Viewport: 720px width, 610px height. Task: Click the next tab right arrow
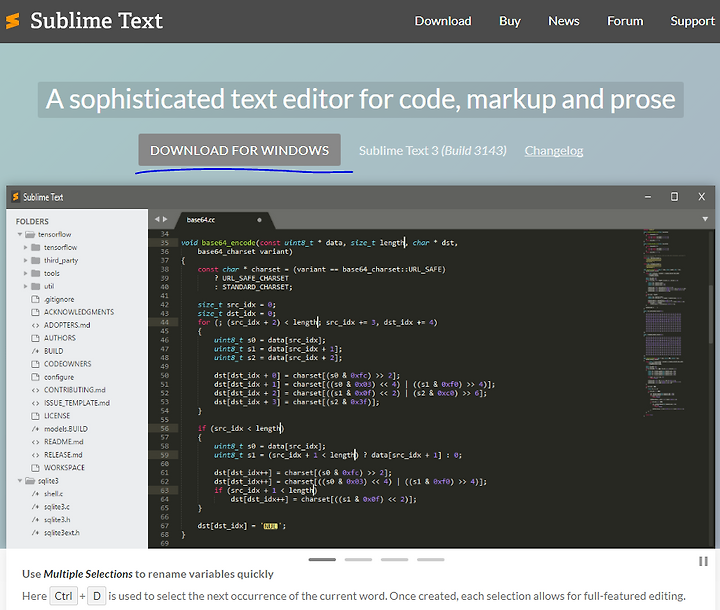point(165,220)
